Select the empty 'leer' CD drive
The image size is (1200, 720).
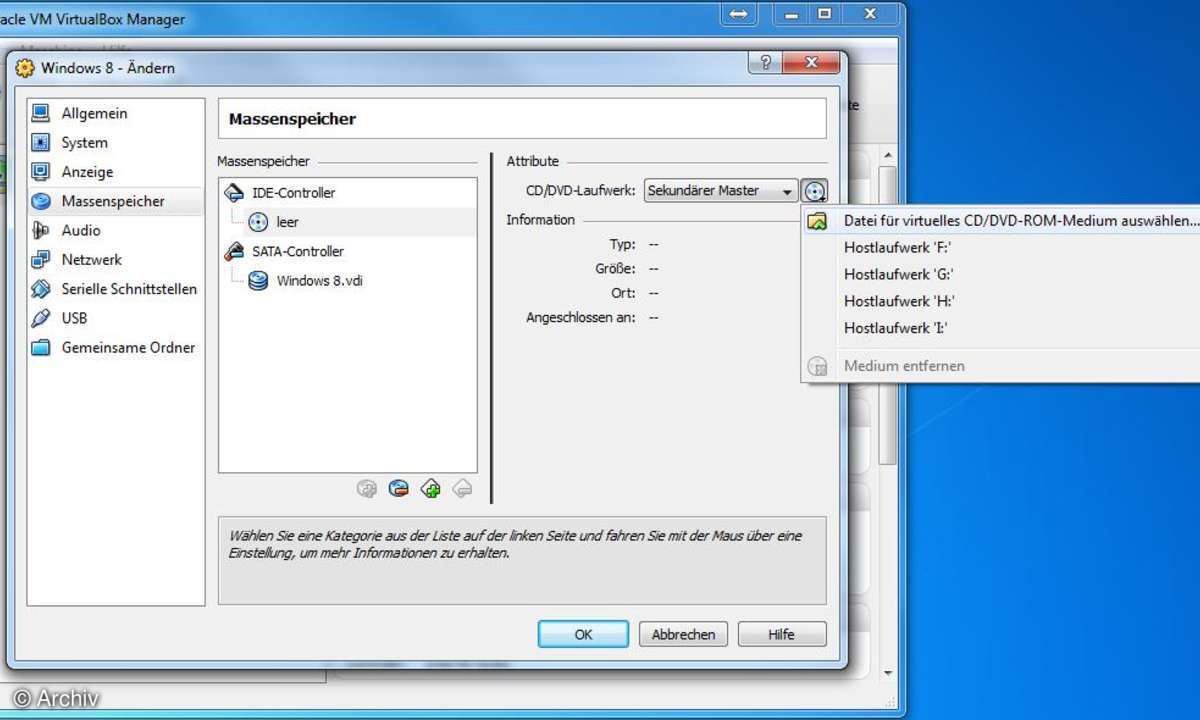click(287, 222)
